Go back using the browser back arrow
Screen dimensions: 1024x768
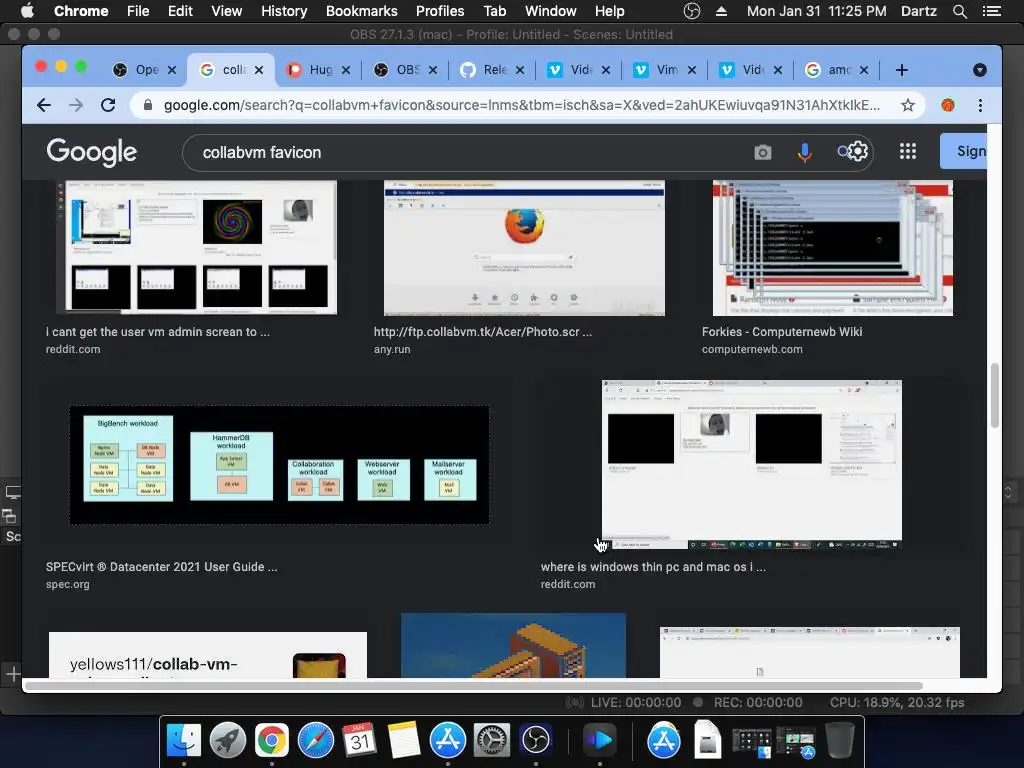point(44,105)
